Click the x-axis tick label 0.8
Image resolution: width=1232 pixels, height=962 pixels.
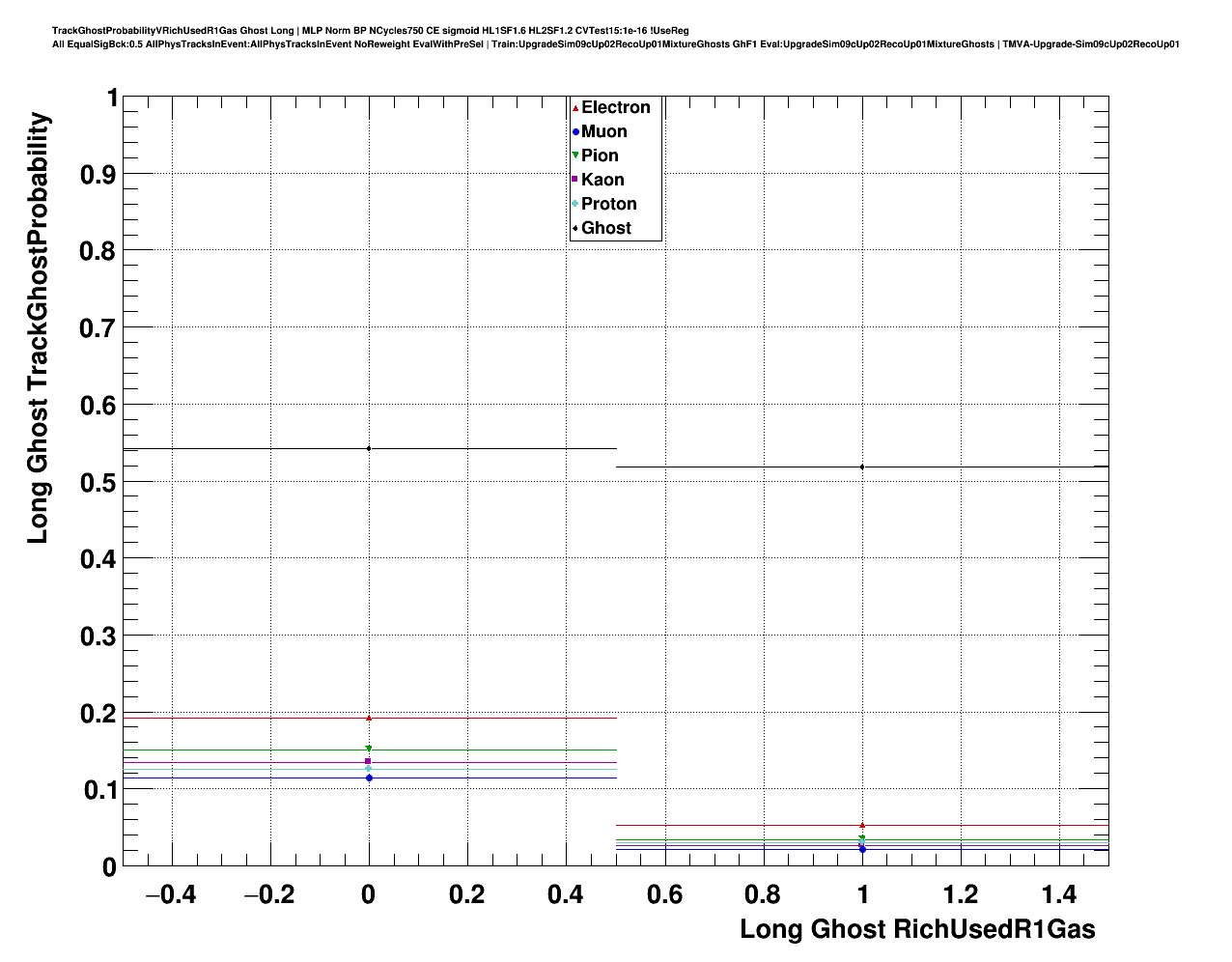pos(763,894)
